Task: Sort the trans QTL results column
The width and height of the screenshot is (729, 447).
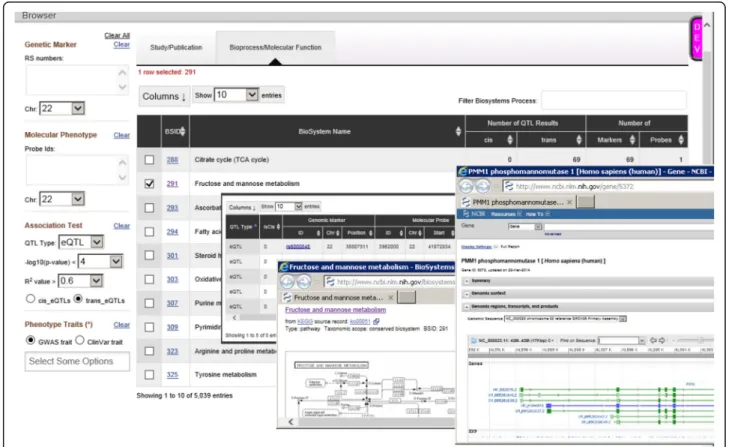Action: pyautogui.click(x=579, y=140)
